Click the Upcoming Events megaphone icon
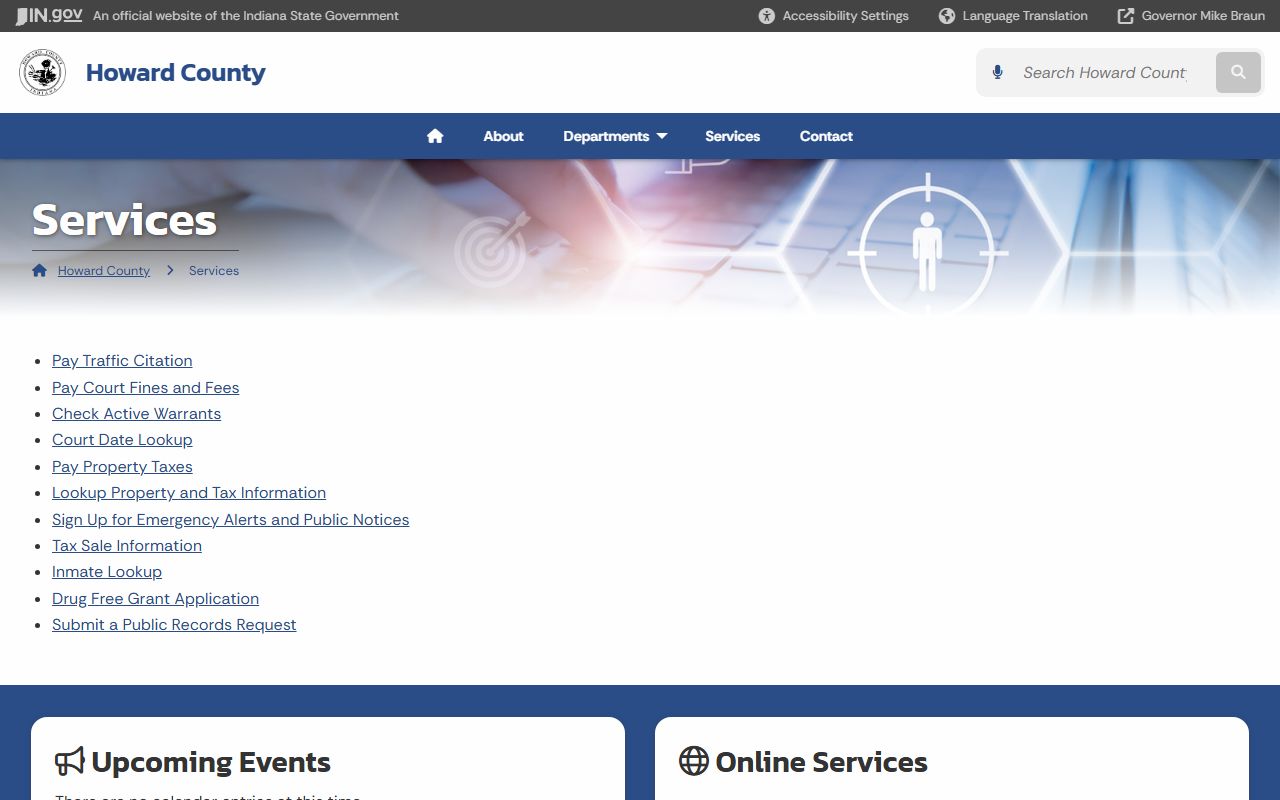 [69, 762]
